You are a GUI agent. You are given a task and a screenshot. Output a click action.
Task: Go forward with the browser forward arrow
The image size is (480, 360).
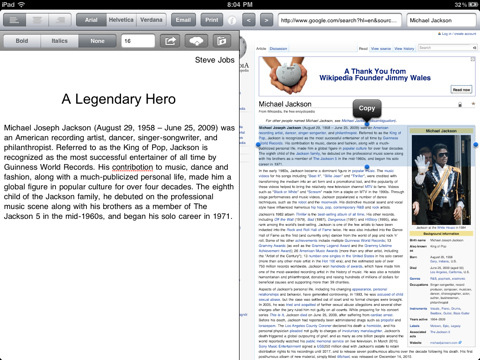tap(266, 20)
